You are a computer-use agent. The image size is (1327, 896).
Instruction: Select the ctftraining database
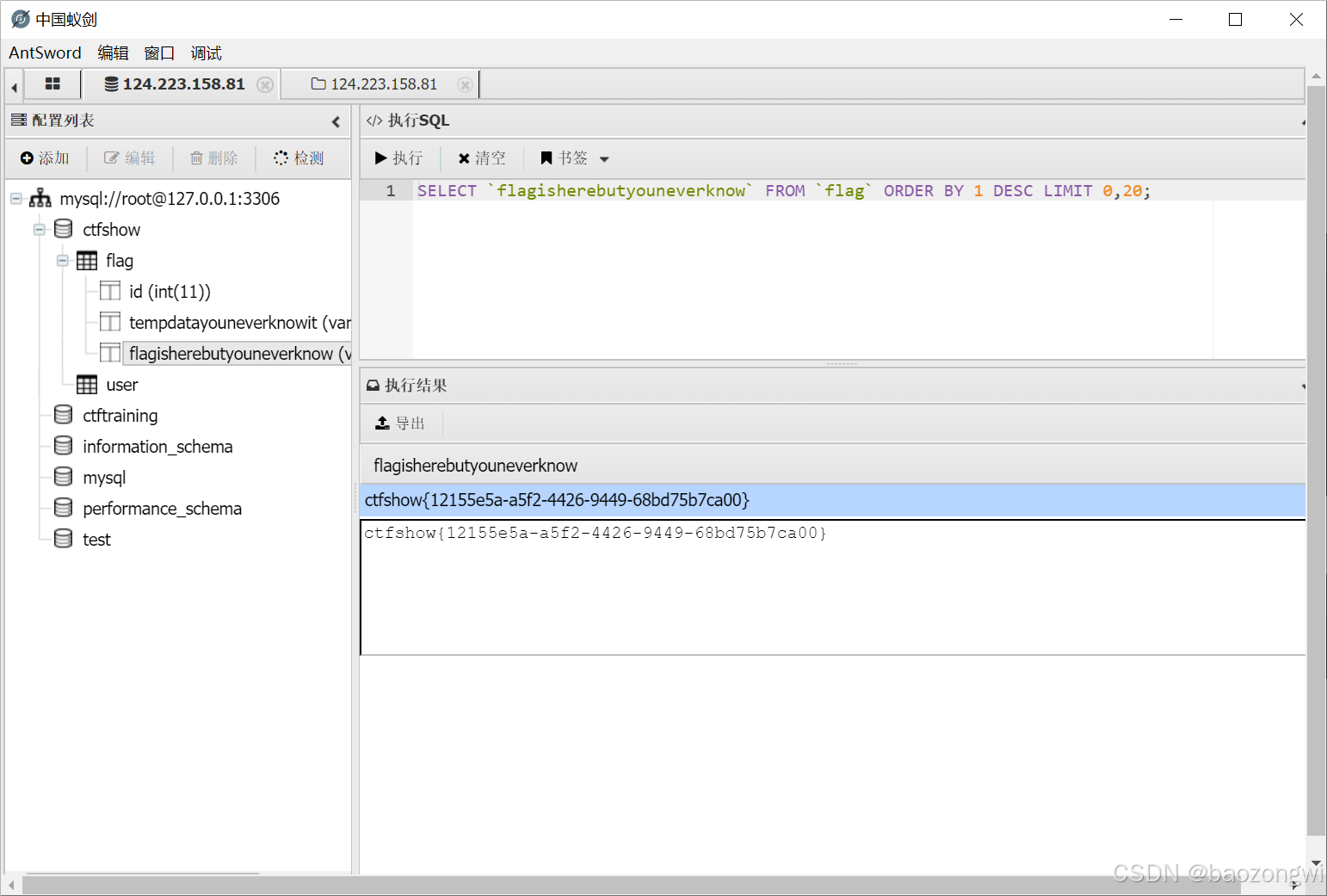[120, 415]
